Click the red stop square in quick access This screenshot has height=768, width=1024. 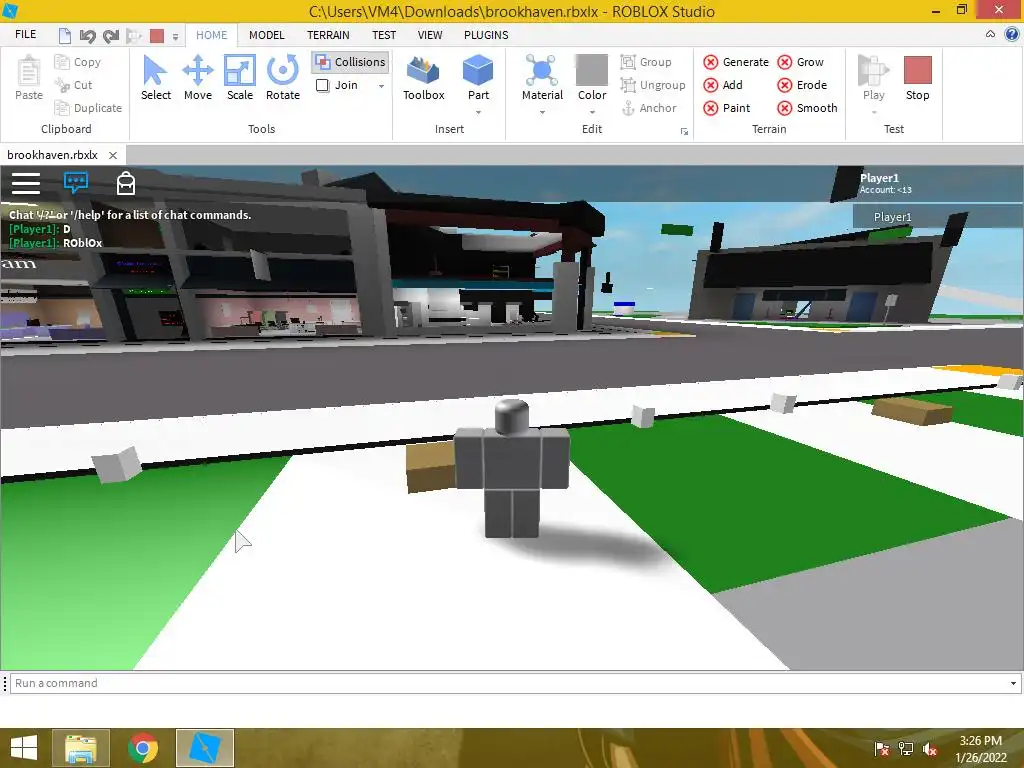point(157,36)
